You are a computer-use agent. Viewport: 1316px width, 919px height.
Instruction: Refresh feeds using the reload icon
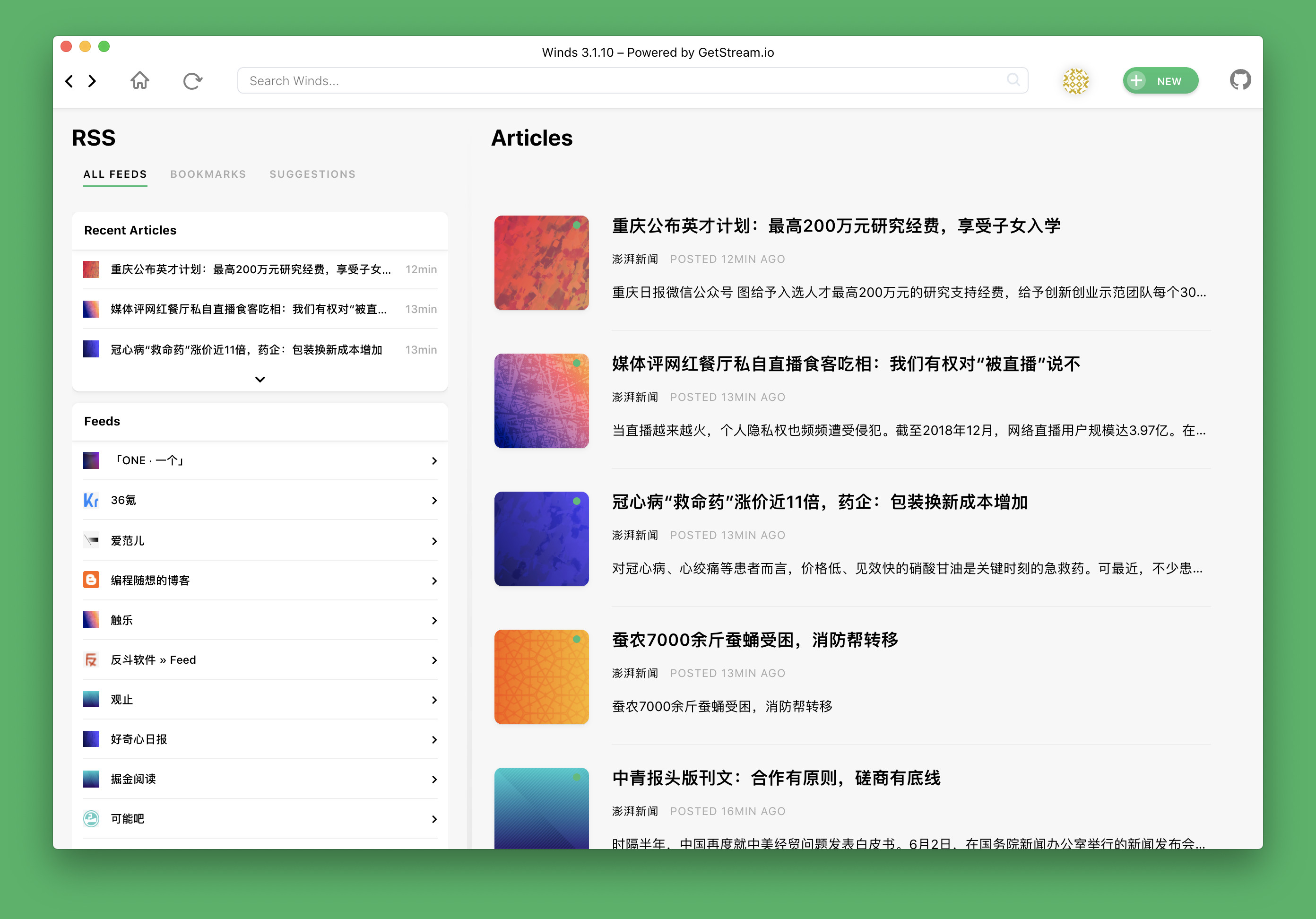pyautogui.click(x=192, y=81)
